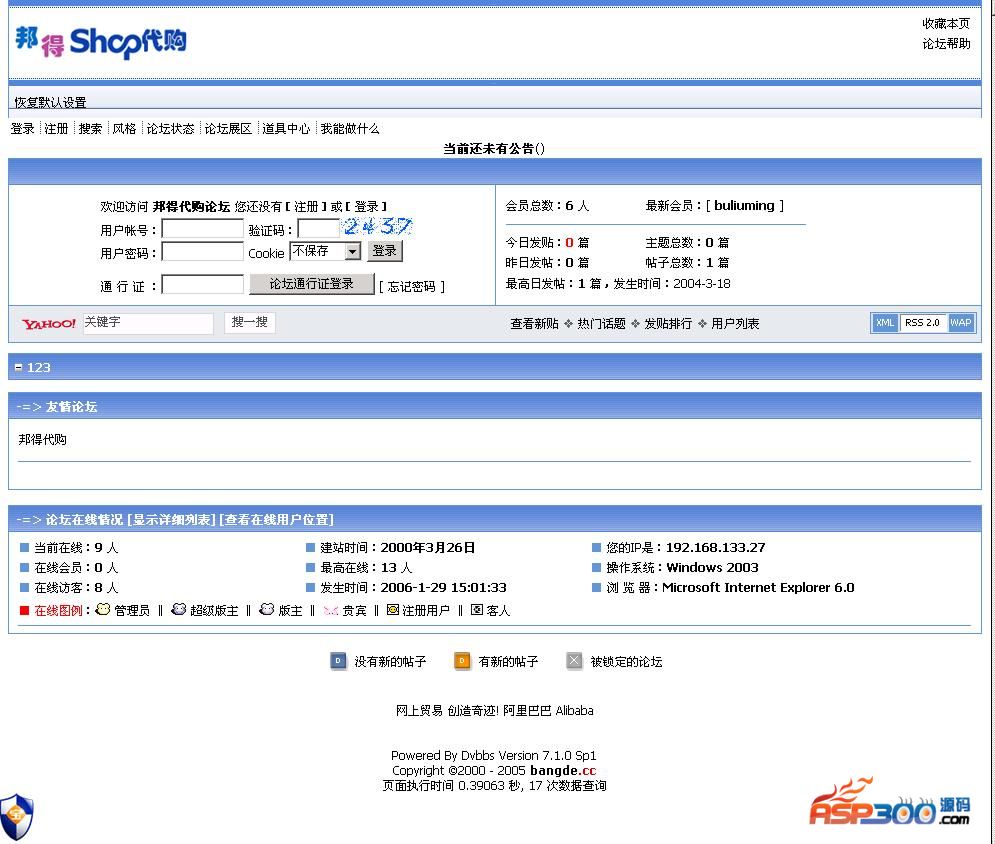Click the 发贴排行 link
This screenshot has height=844, width=995.
click(668, 324)
